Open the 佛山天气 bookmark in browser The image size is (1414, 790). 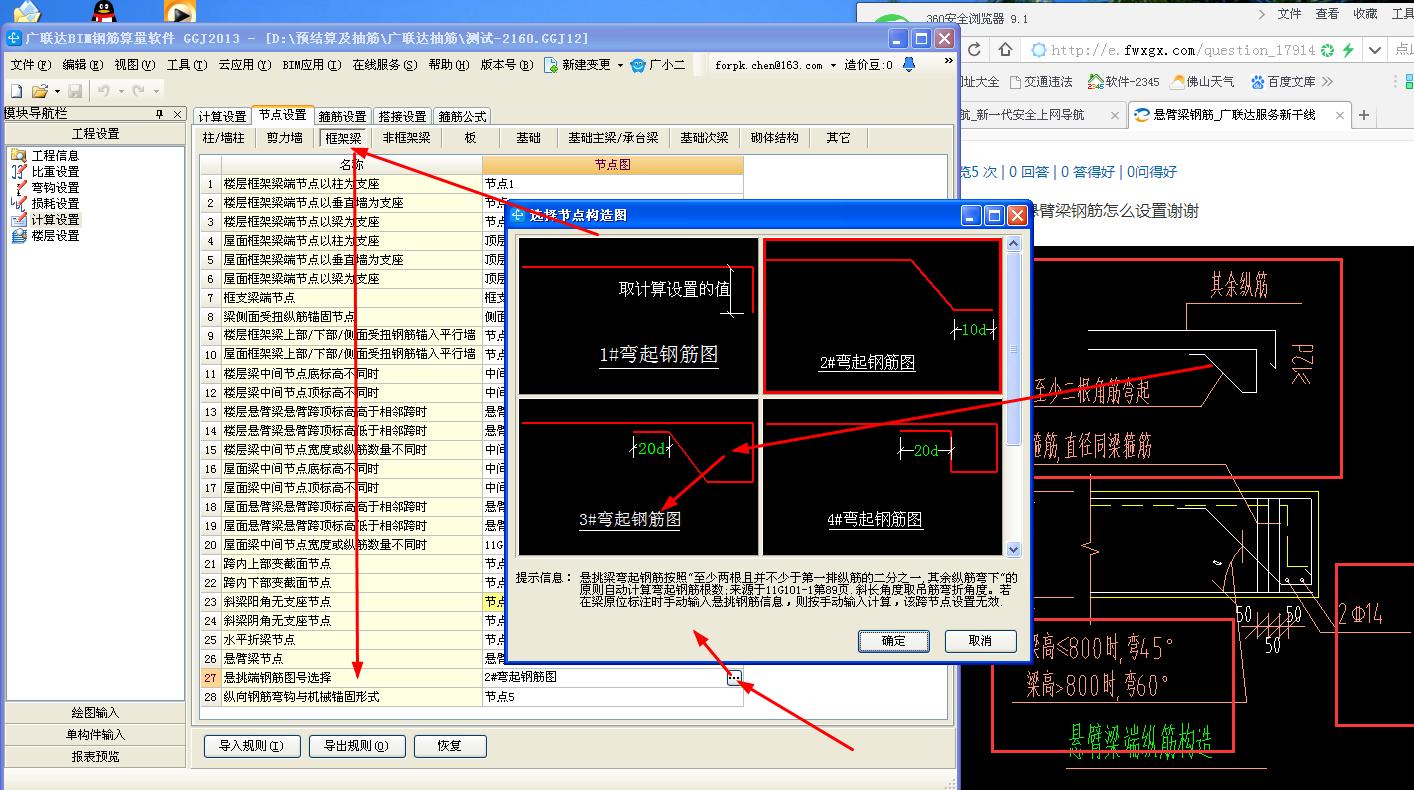click(1202, 81)
